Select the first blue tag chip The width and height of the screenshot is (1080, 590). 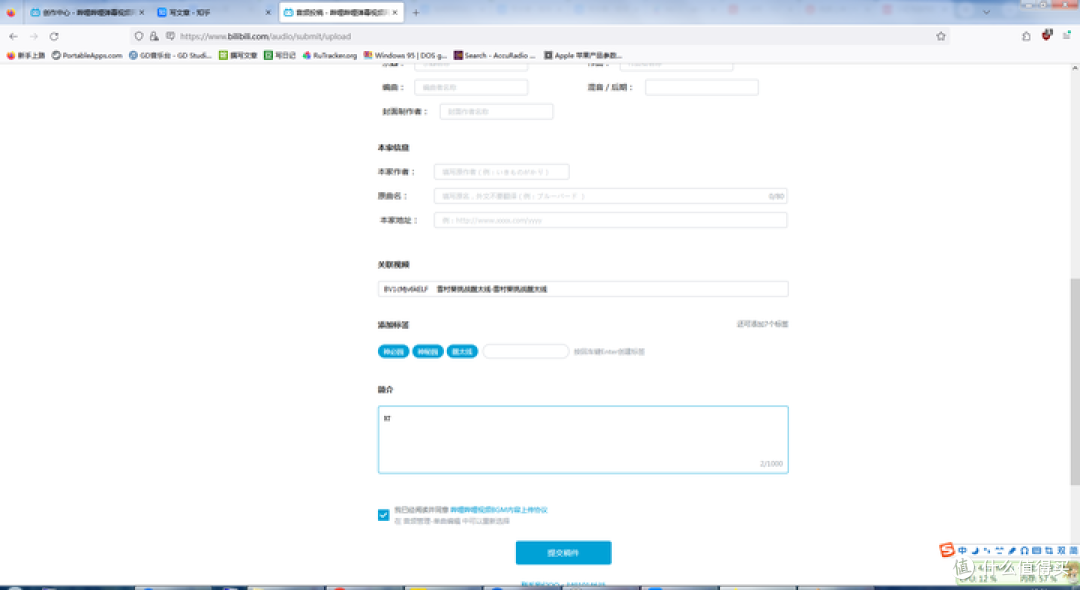pos(393,352)
